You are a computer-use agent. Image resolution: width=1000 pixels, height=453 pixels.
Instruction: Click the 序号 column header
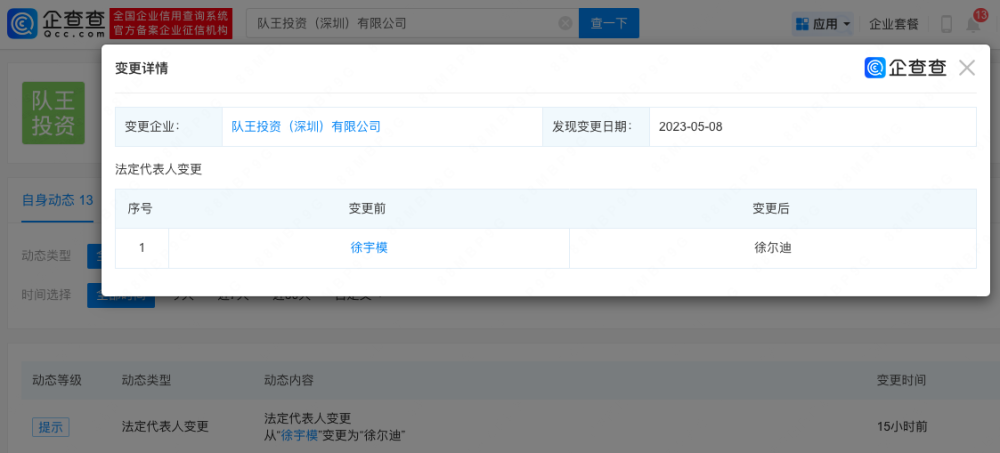[x=140, y=209]
